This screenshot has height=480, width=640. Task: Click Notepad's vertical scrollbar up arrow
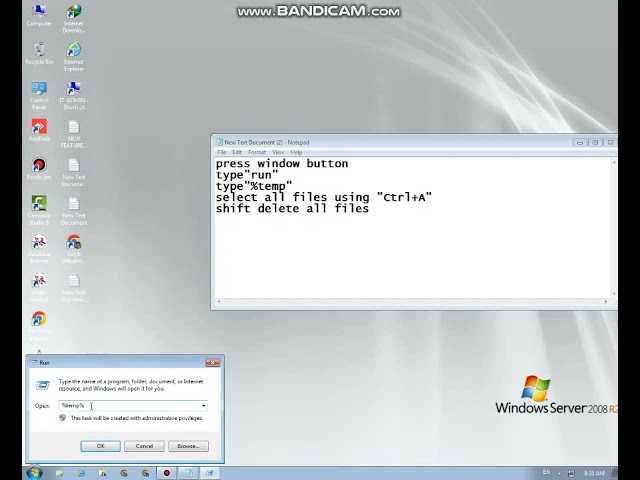(613, 162)
